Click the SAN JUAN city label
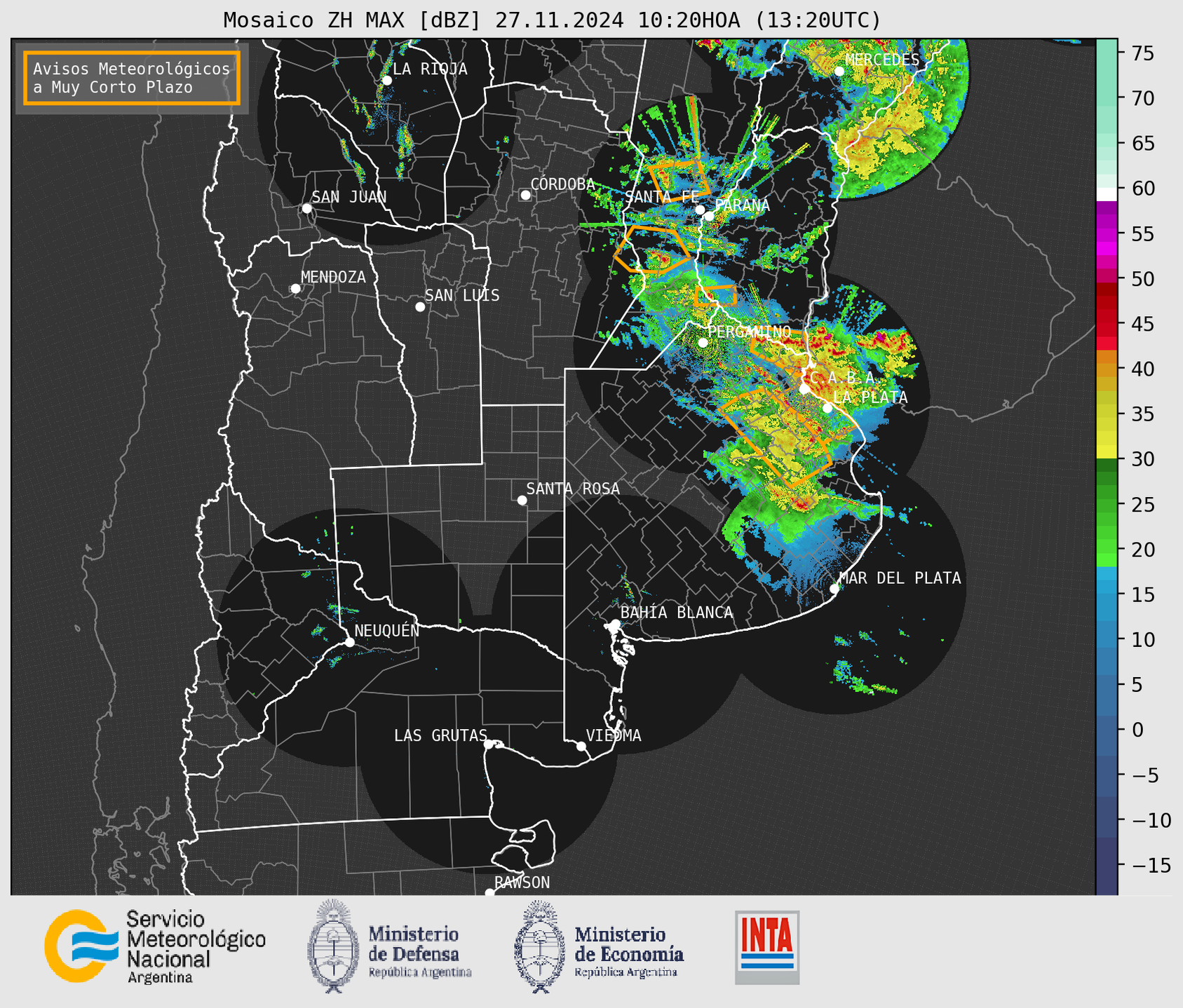 [x=349, y=197]
